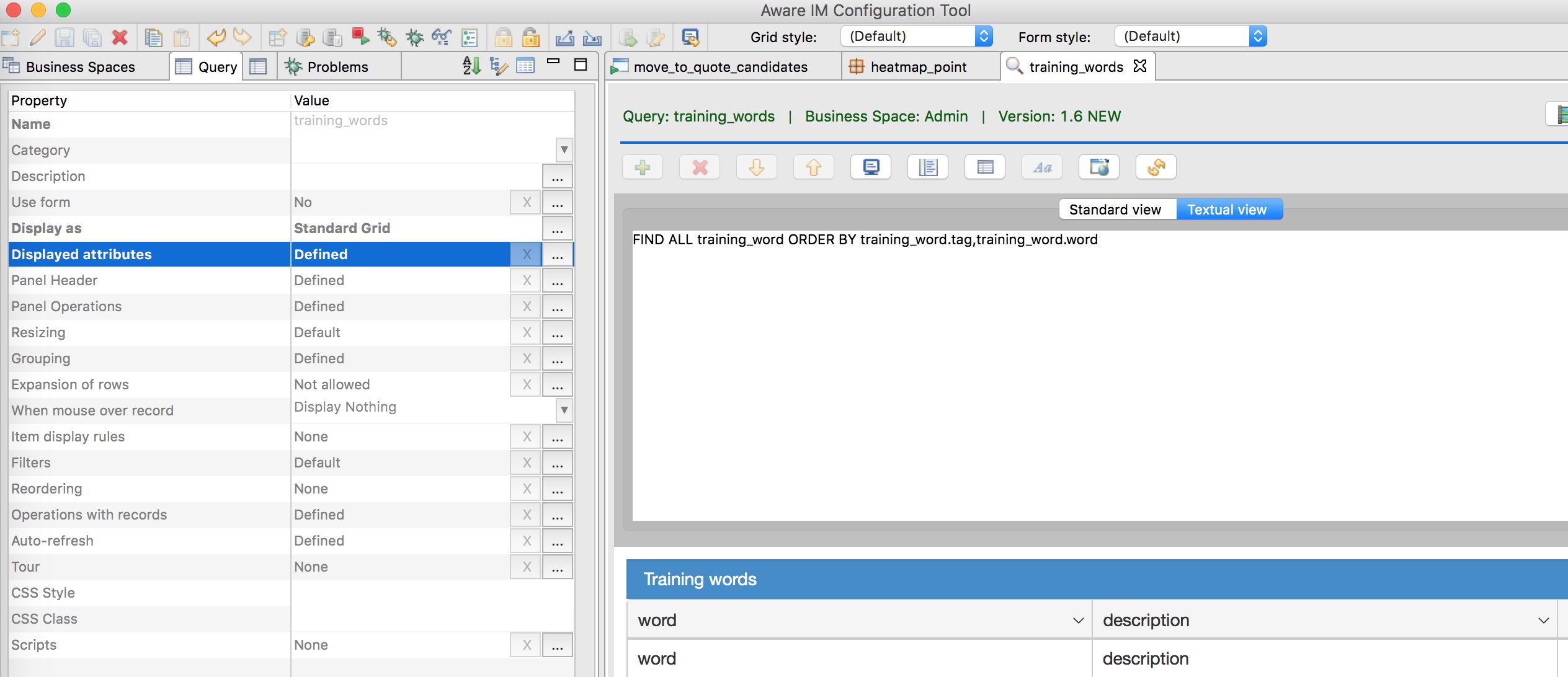Click the copy documents toolbar icon

[x=153, y=38]
